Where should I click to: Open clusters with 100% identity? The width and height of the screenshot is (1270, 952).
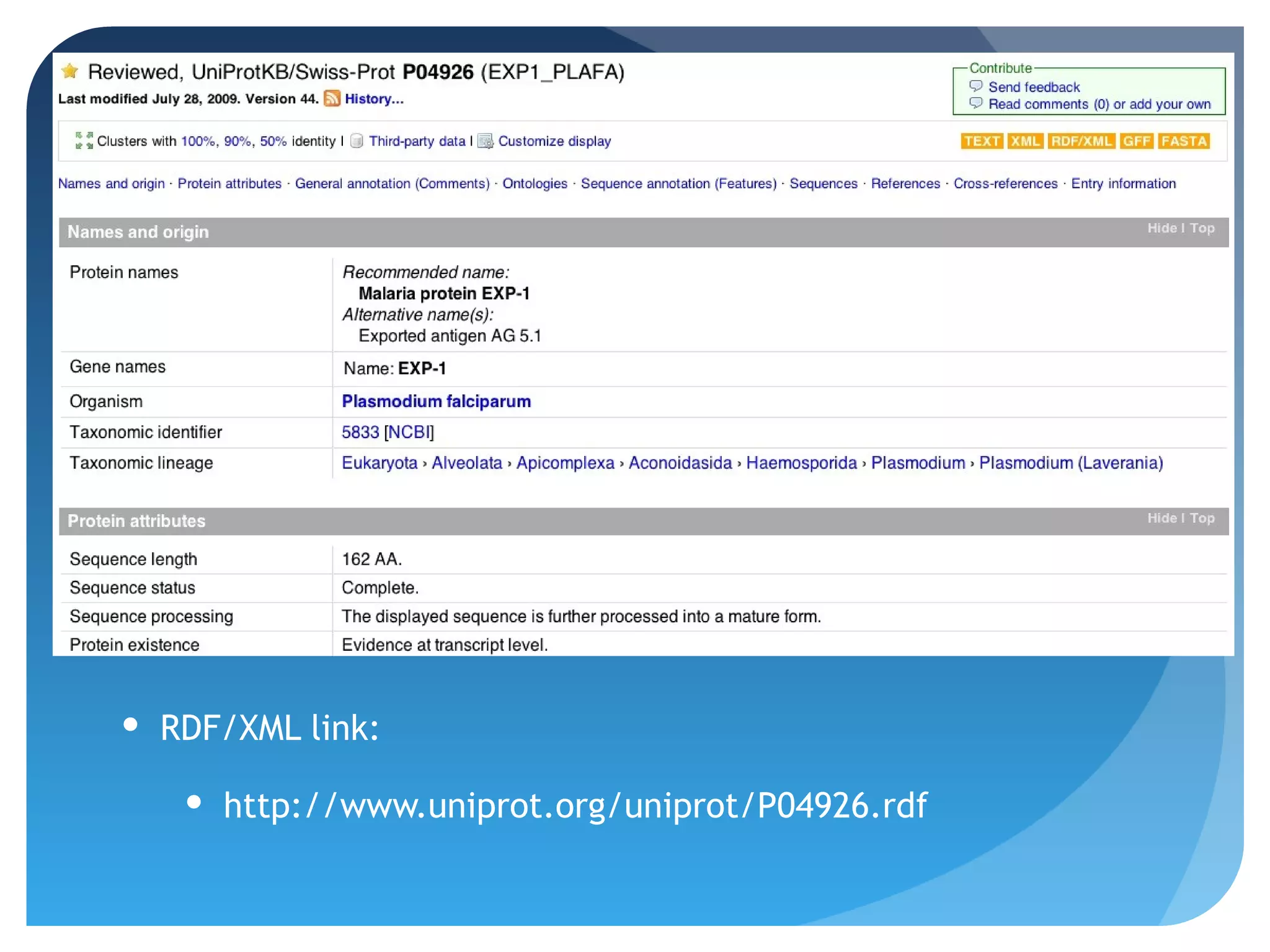(x=198, y=141)
